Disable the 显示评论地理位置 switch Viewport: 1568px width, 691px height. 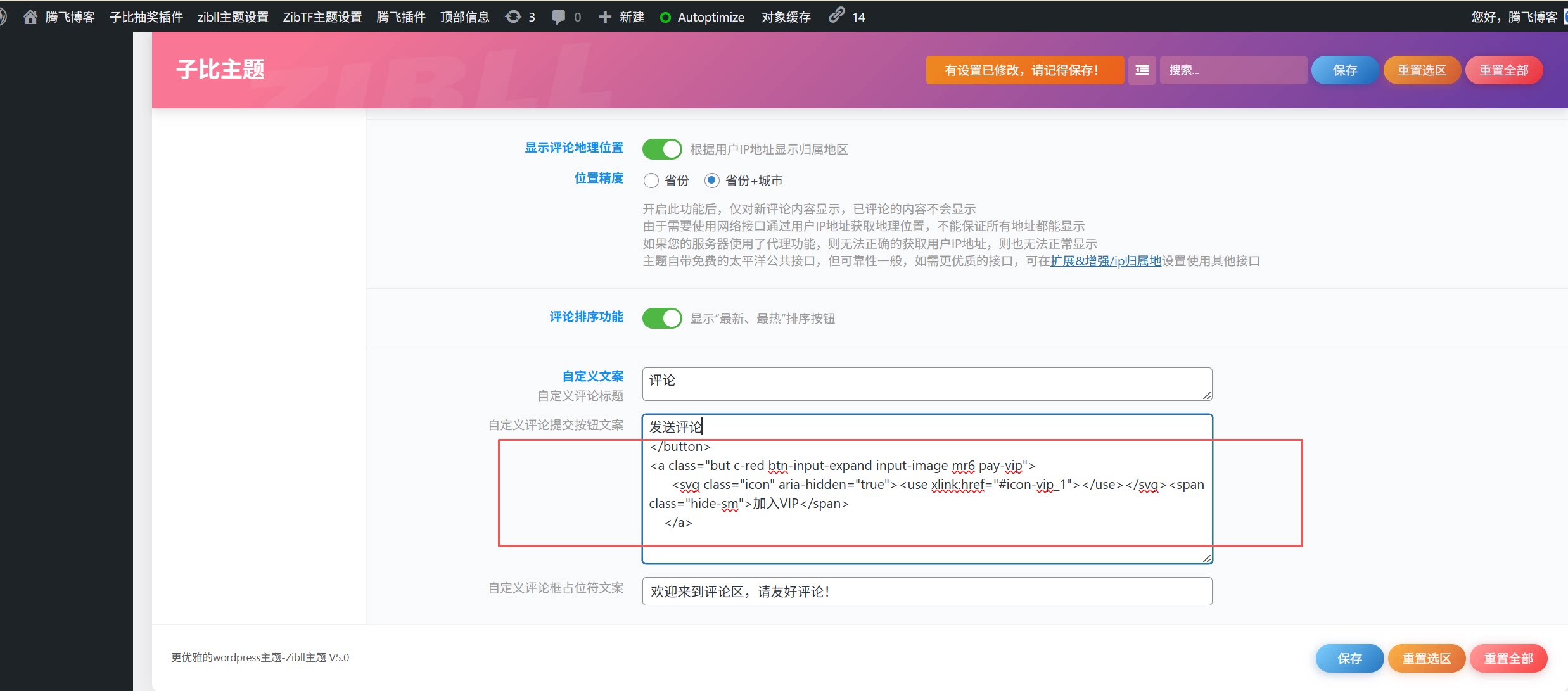point(661,149)
